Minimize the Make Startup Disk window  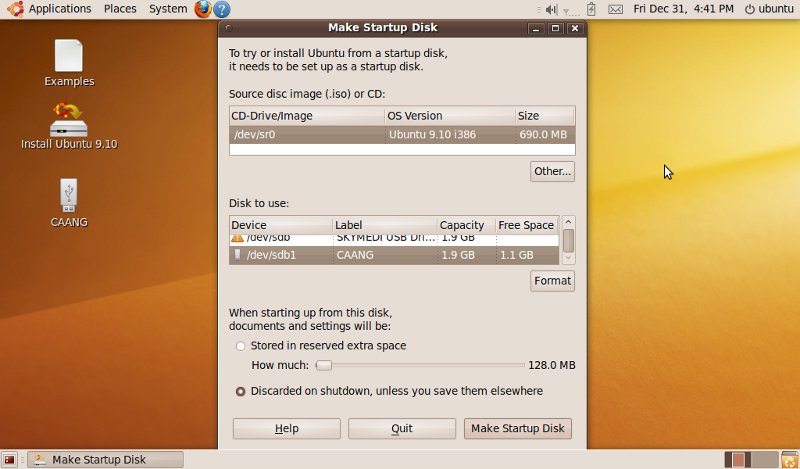click(536, 28)
